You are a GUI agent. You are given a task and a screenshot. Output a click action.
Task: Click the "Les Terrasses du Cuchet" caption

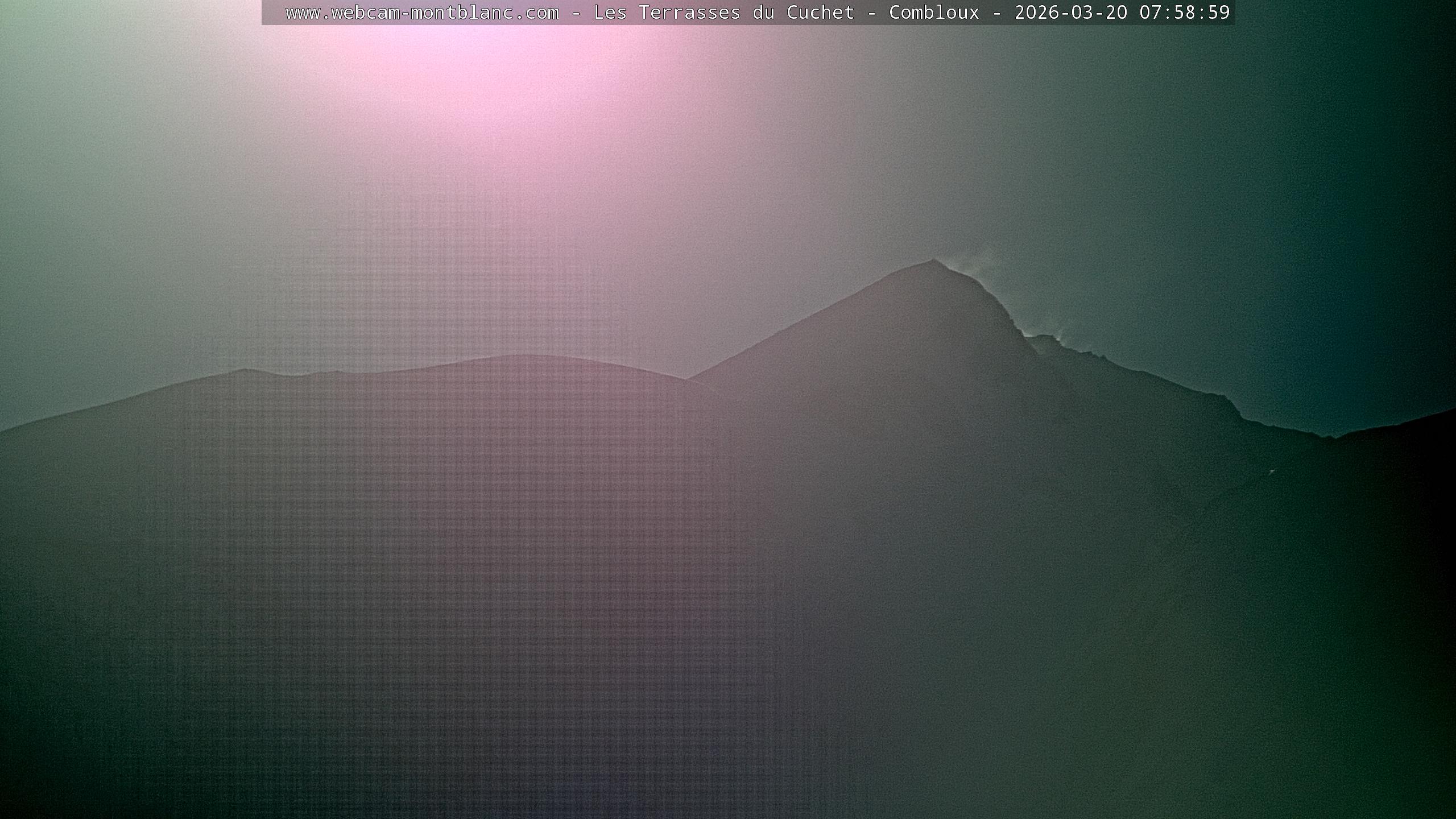click(723, 13)
